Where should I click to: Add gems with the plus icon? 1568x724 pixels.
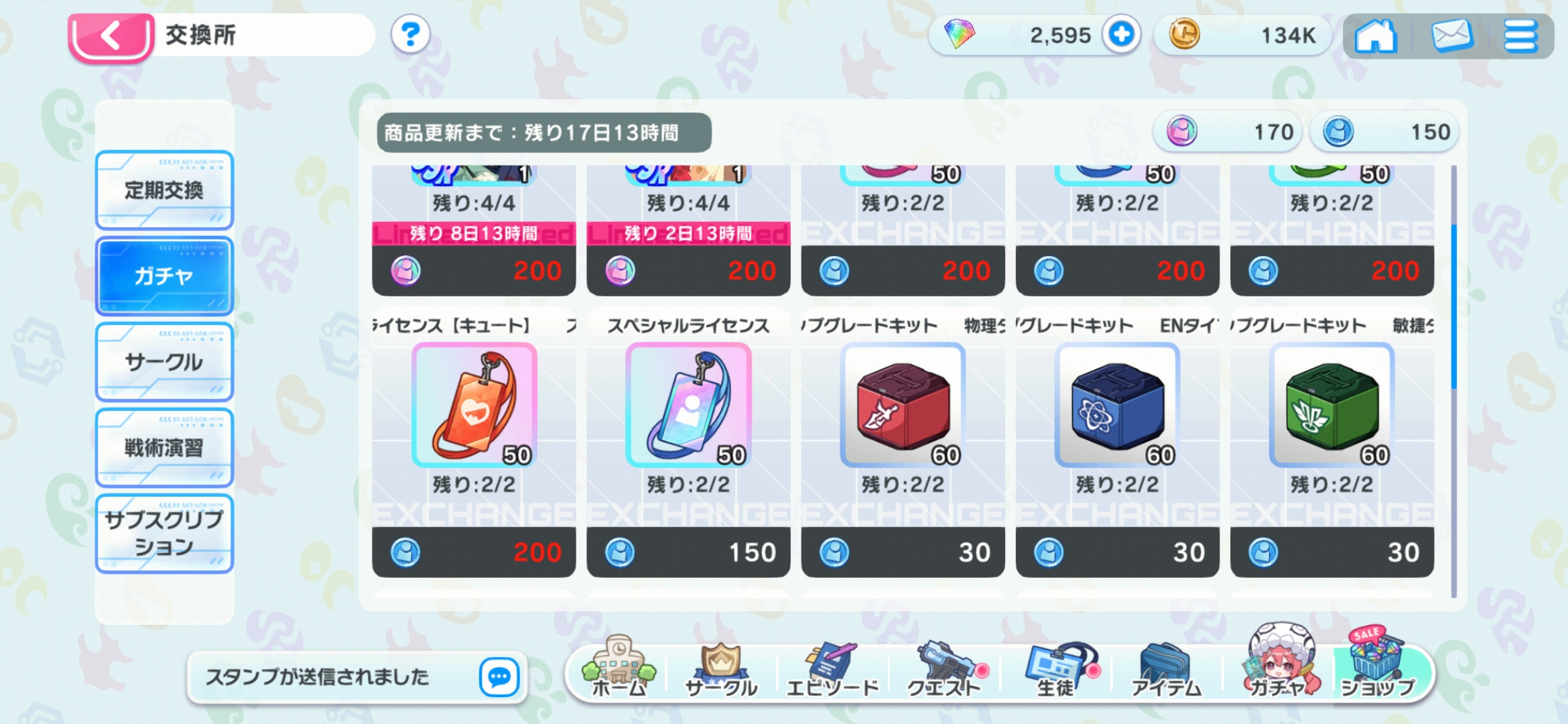click(1122, 34)
